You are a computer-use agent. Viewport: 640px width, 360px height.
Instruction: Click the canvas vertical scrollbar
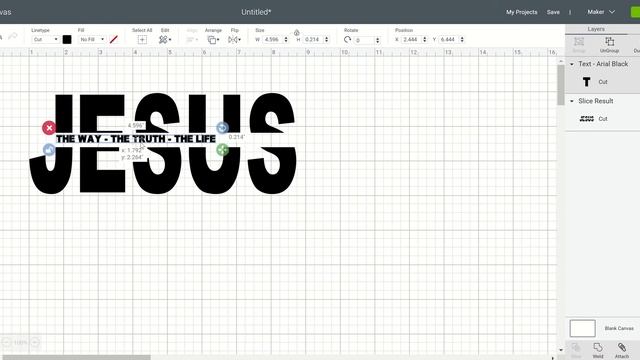point(561,85)
